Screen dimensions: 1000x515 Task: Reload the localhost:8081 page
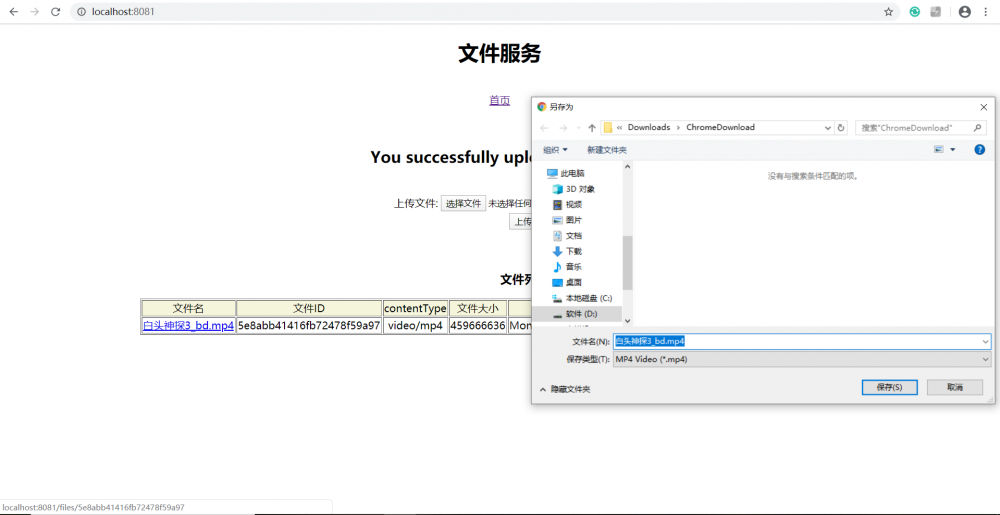tap(55, 12)
